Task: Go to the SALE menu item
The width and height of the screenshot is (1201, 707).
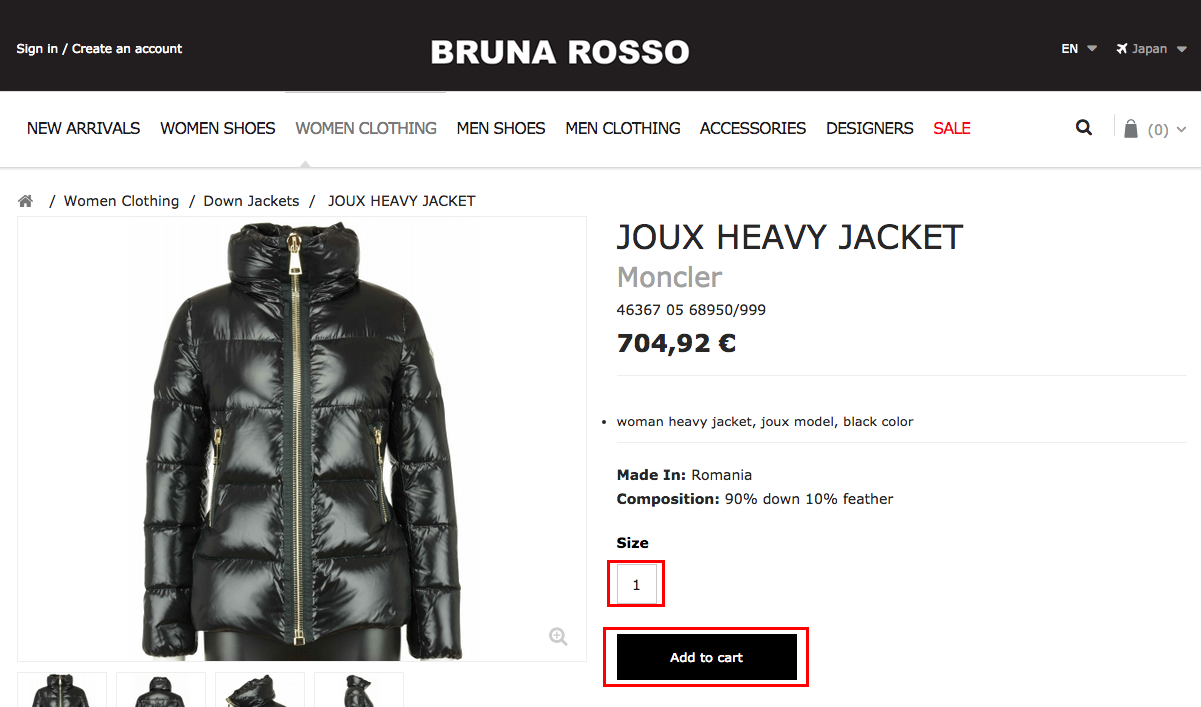Action: [952, 128]
